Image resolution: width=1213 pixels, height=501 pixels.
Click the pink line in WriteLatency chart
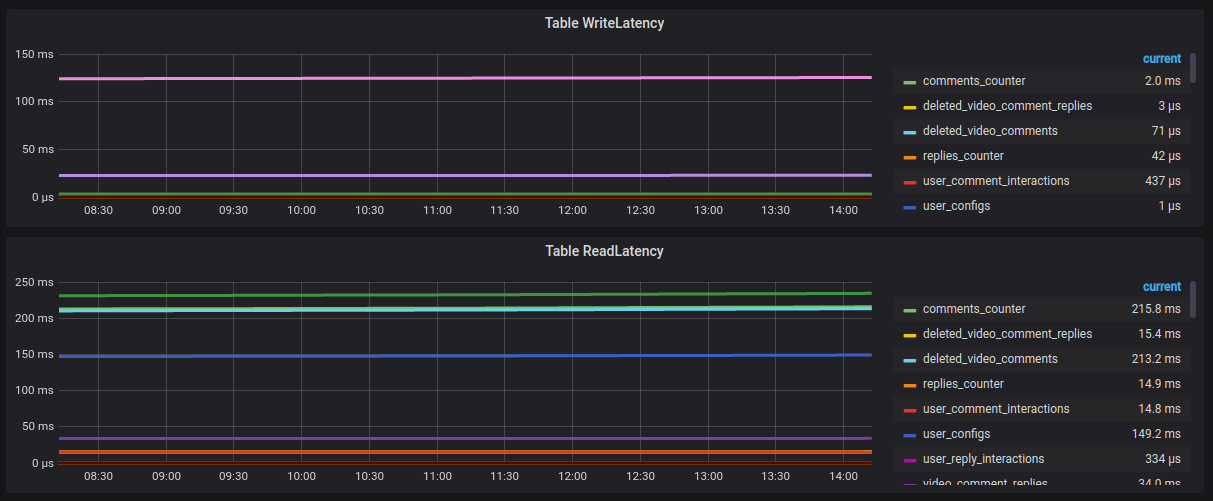pyautogui.click(x=465, y=78)
